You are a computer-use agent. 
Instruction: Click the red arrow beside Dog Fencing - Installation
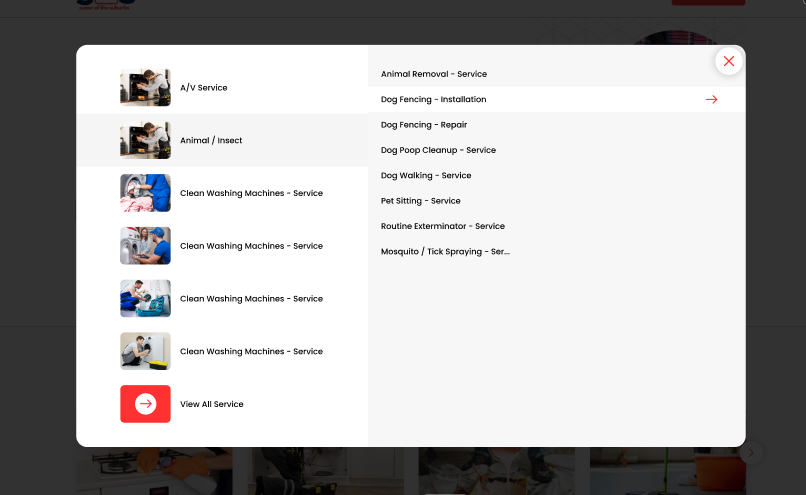click(711, 100)
